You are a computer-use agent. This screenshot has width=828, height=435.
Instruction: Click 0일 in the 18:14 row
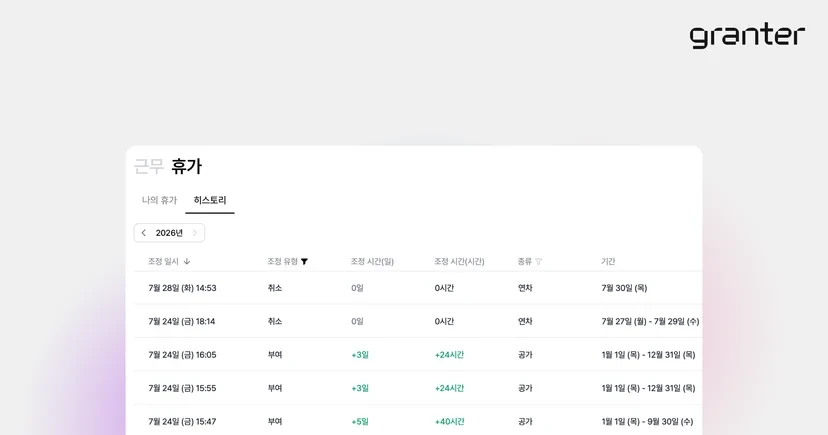(x=357, y=321)
